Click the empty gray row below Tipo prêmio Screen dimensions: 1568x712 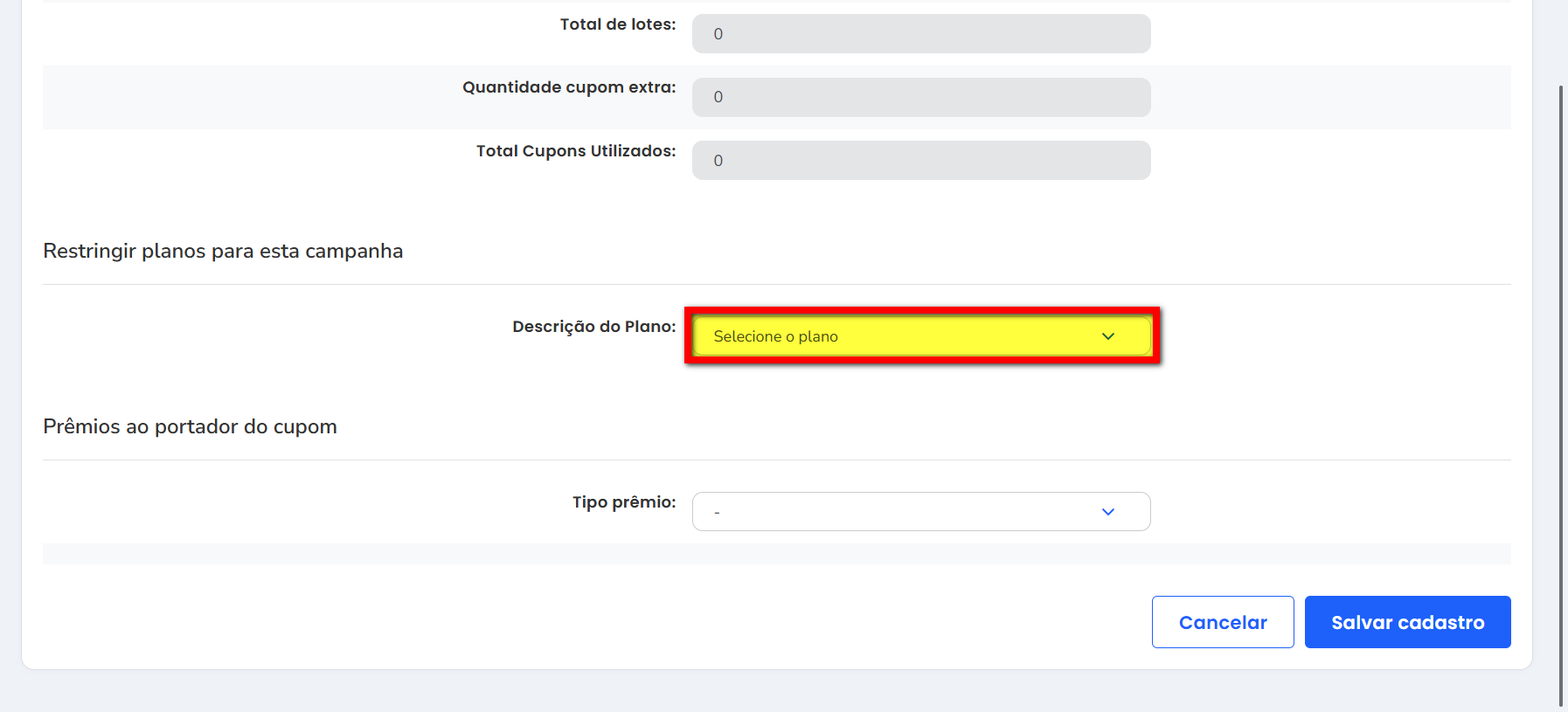[776, 554]
